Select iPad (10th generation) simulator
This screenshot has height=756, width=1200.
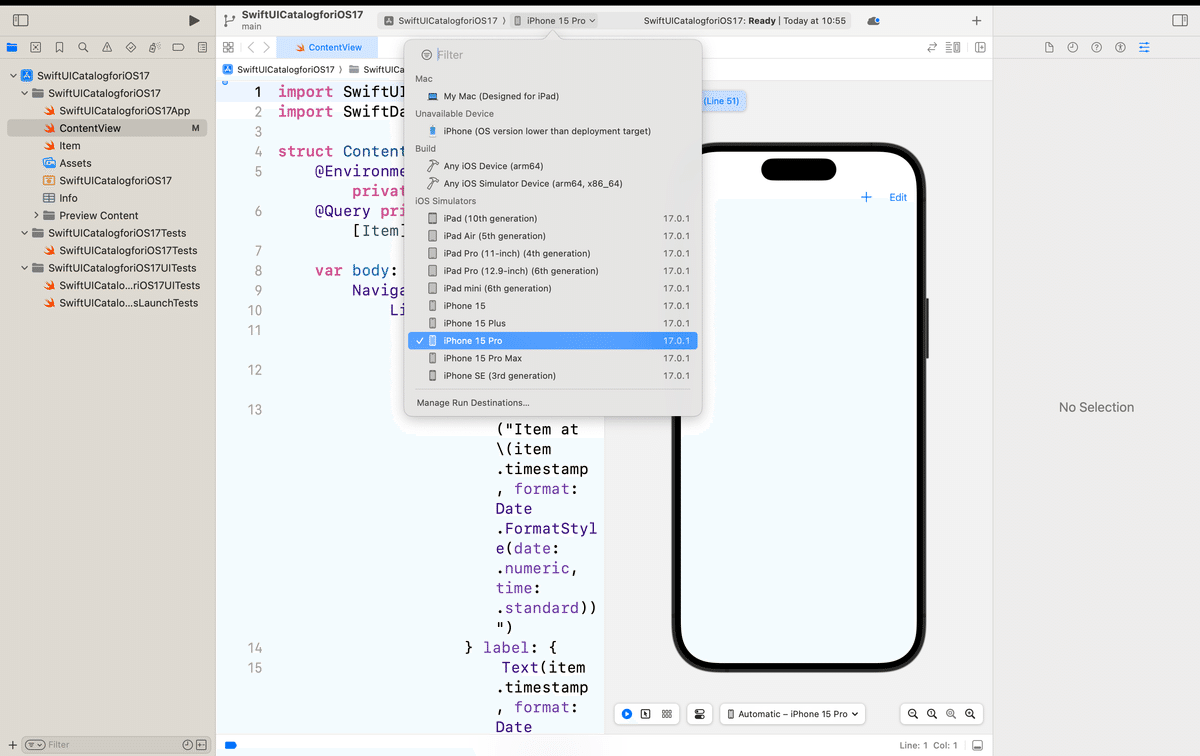click(553, 218)
